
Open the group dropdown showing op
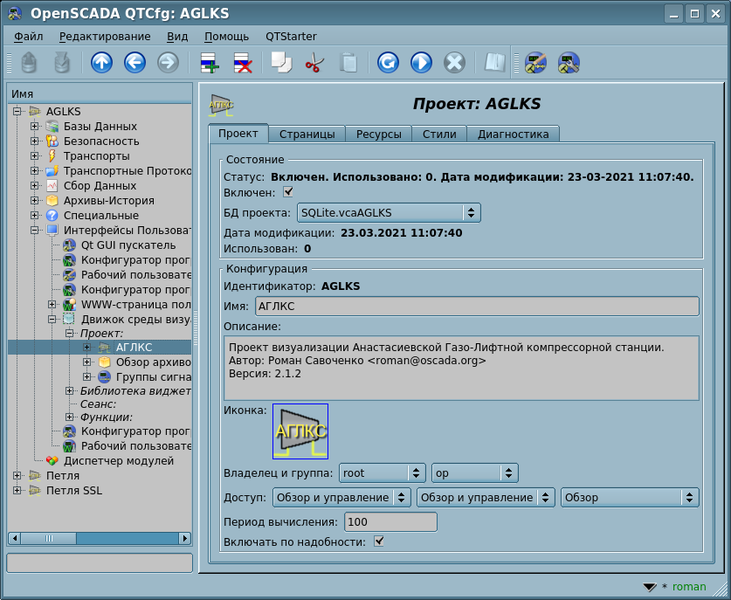pos(475,473)
